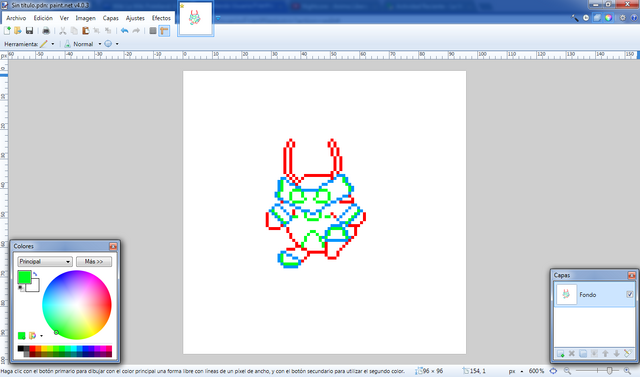Select the Fondo layer
640x377 pixels.
pyautogui.click(x=594, y=295)
